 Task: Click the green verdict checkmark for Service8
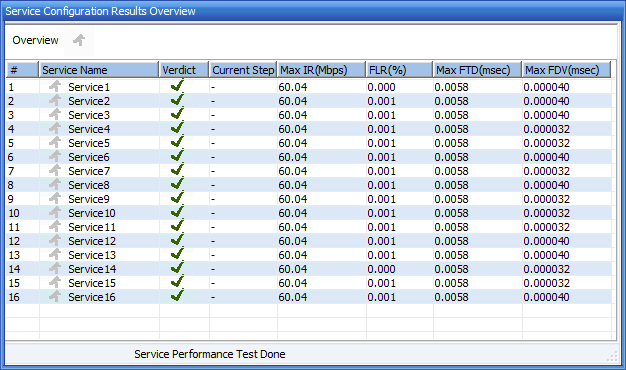click(177, 183)
